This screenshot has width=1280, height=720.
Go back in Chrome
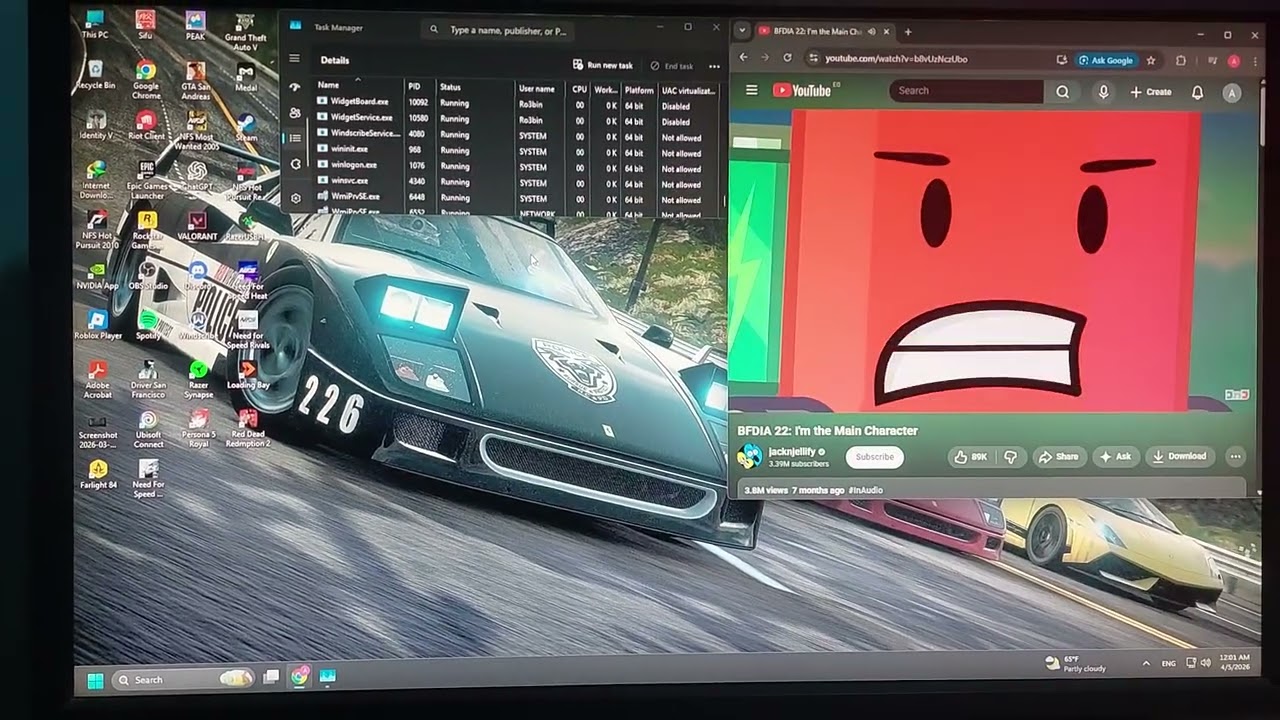[x=743, y=59]
